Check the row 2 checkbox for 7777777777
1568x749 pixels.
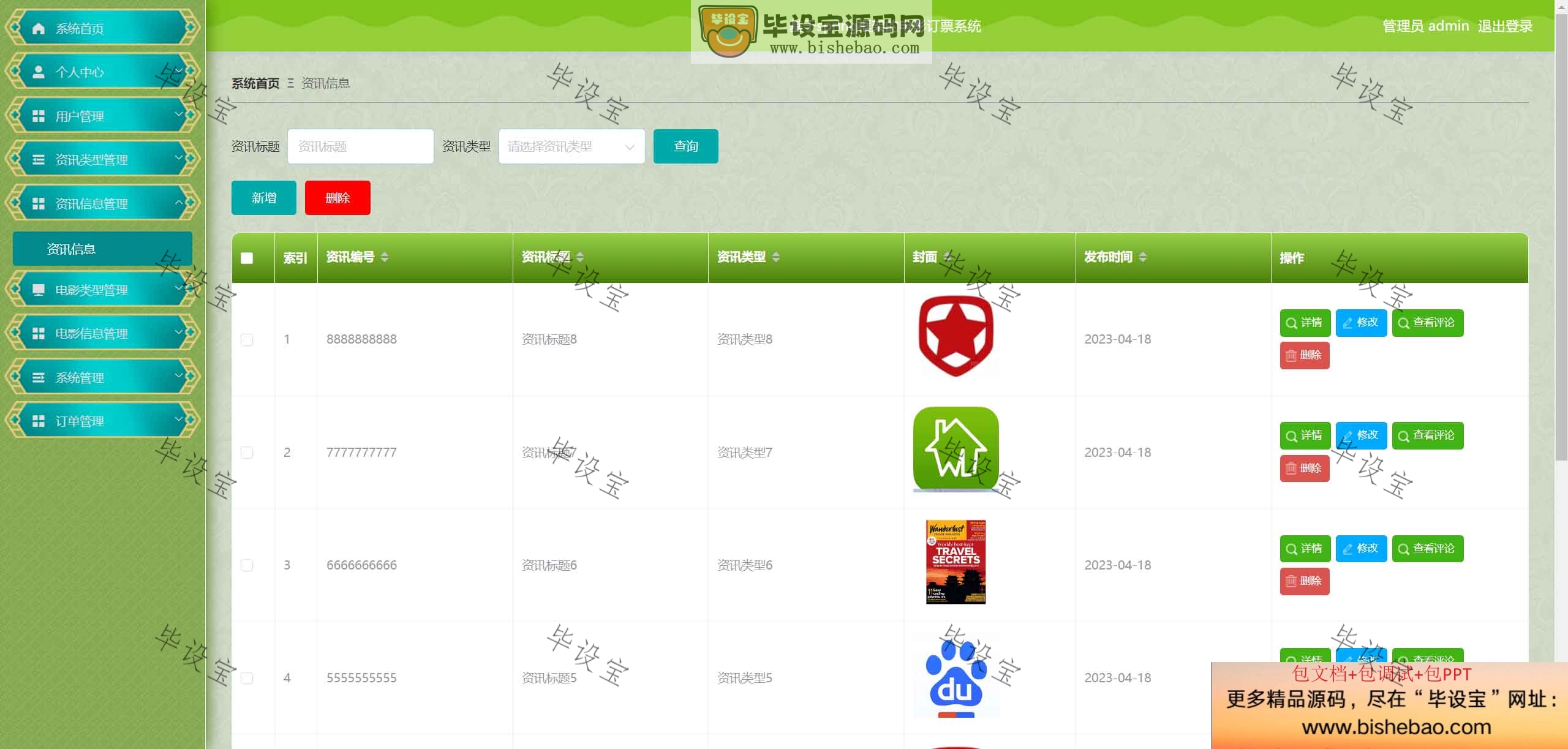coord(247,453)
